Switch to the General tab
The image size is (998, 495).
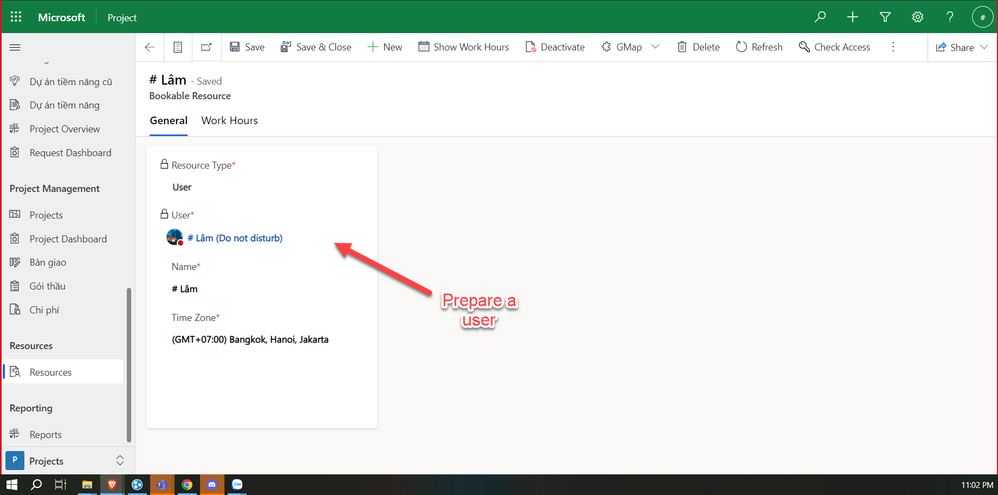(x=169, y=120)
